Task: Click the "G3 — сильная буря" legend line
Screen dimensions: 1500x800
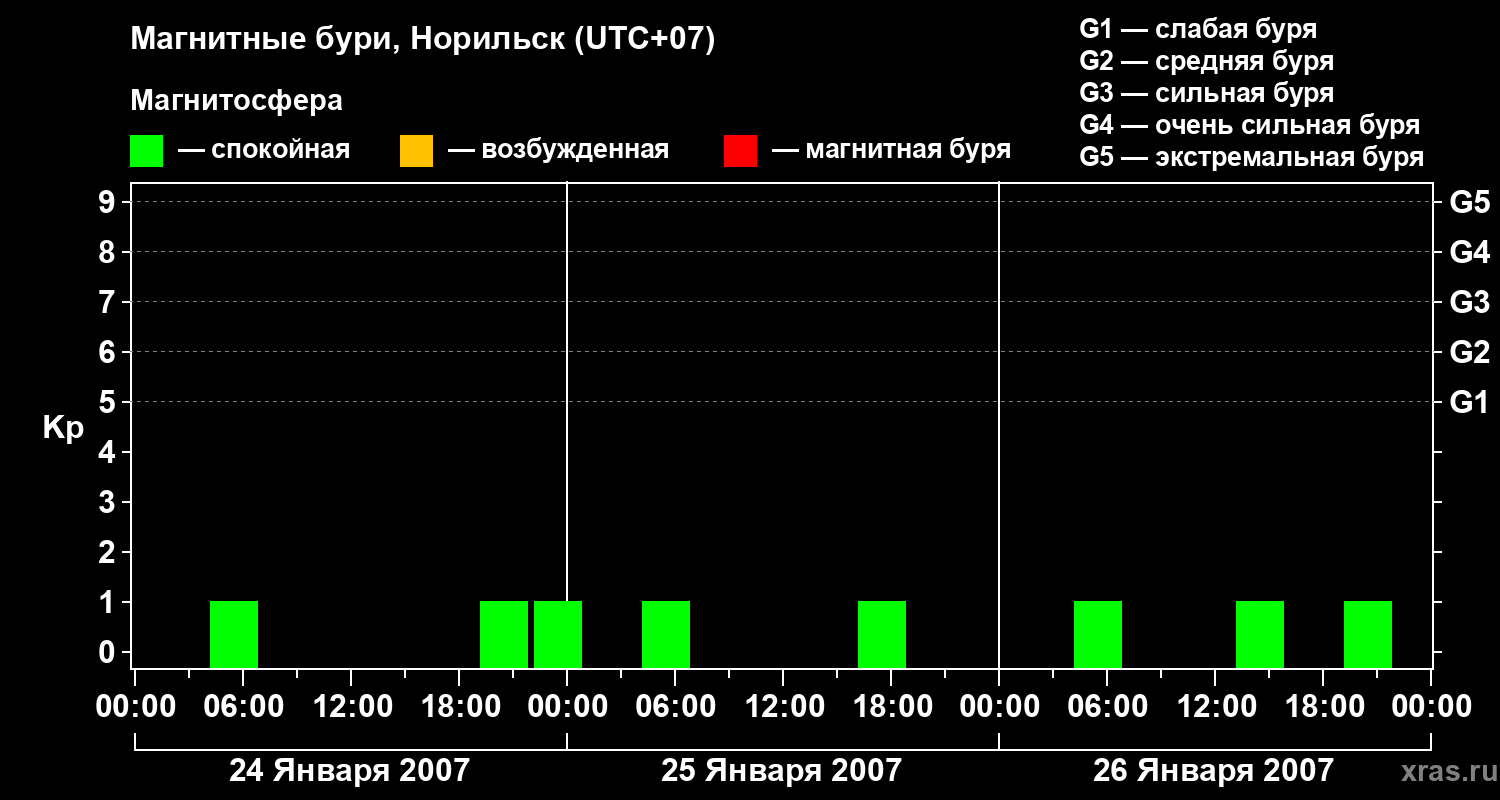Action: [1206, 93]
